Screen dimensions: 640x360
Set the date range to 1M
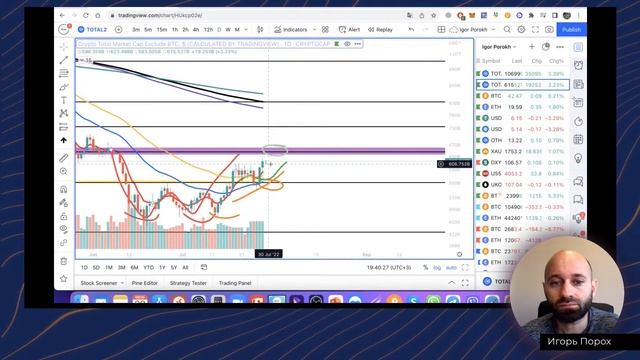click(109, 268)
